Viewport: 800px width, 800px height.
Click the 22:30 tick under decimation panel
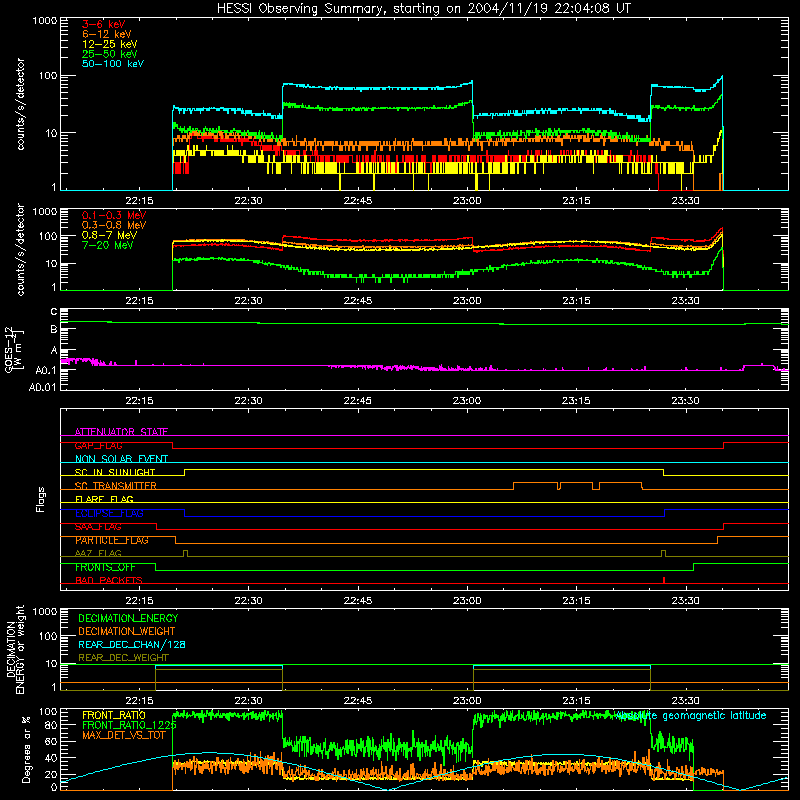pyautogui.click(x=248, y=701)
